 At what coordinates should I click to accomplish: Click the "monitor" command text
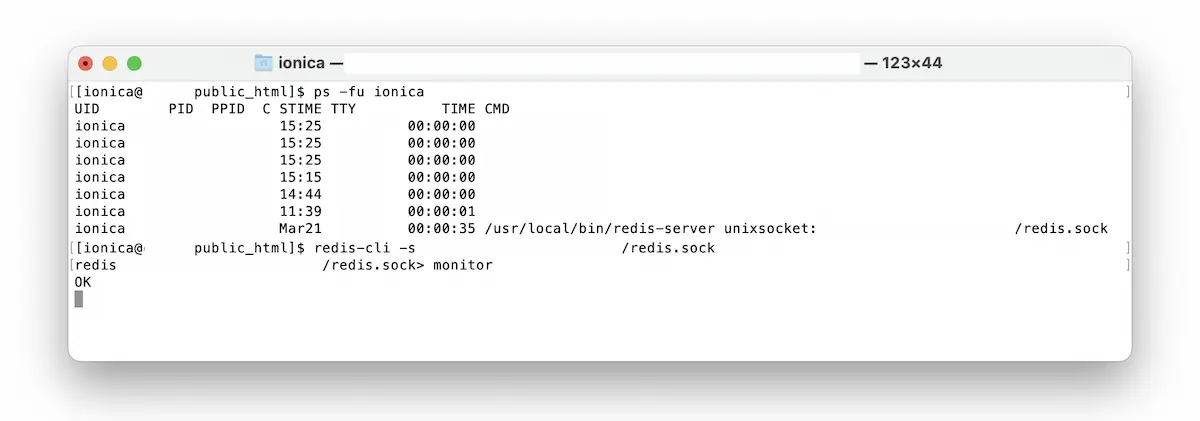pos(463,265)
